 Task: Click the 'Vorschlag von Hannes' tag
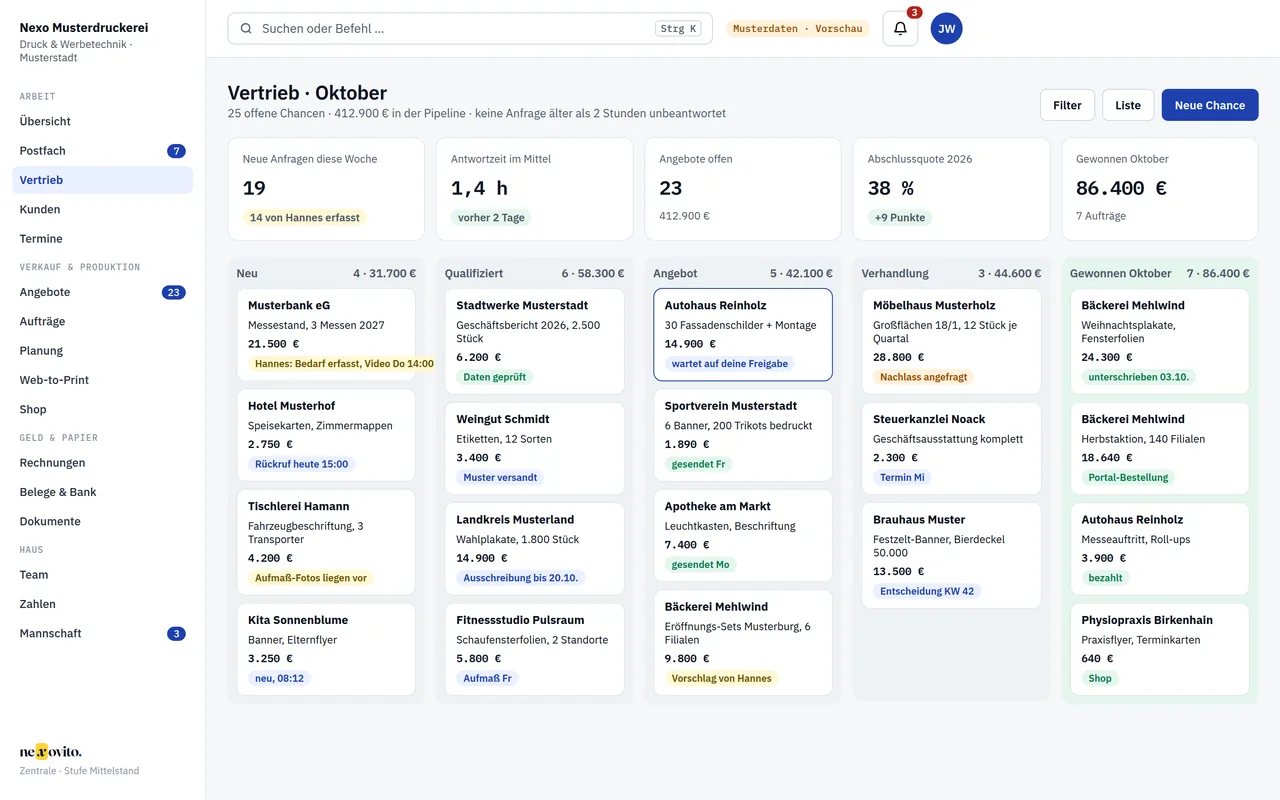722,678
